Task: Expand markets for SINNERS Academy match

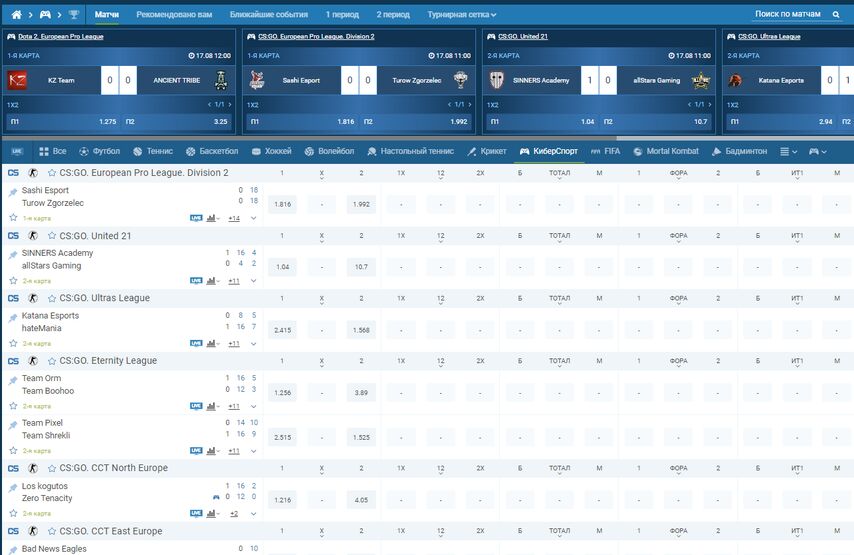Action: click(x=253, y=281)
